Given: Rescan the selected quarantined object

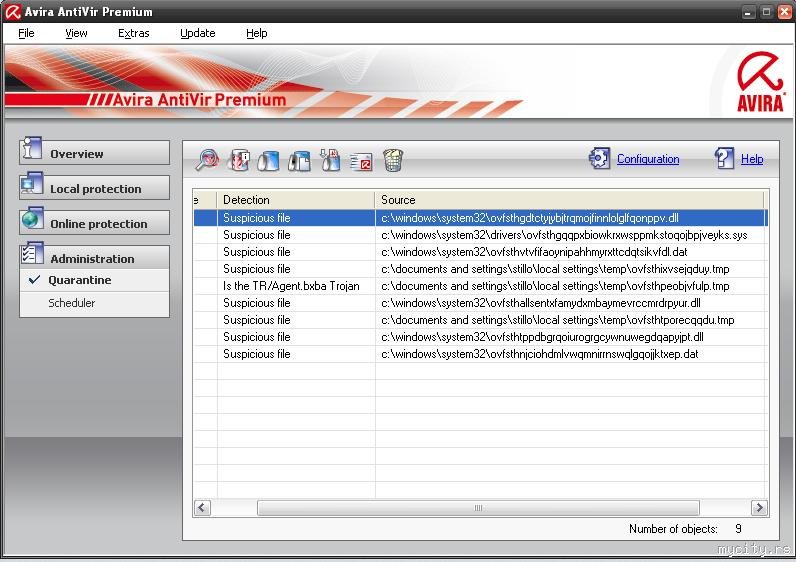Looking at the screenshot, I should tap(207, 160).
